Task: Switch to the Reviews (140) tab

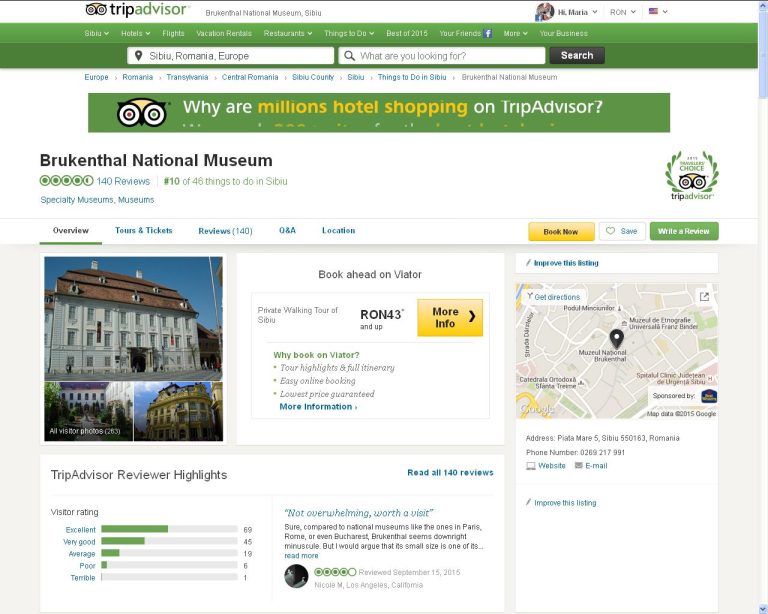Action: [x=225, y=231]
